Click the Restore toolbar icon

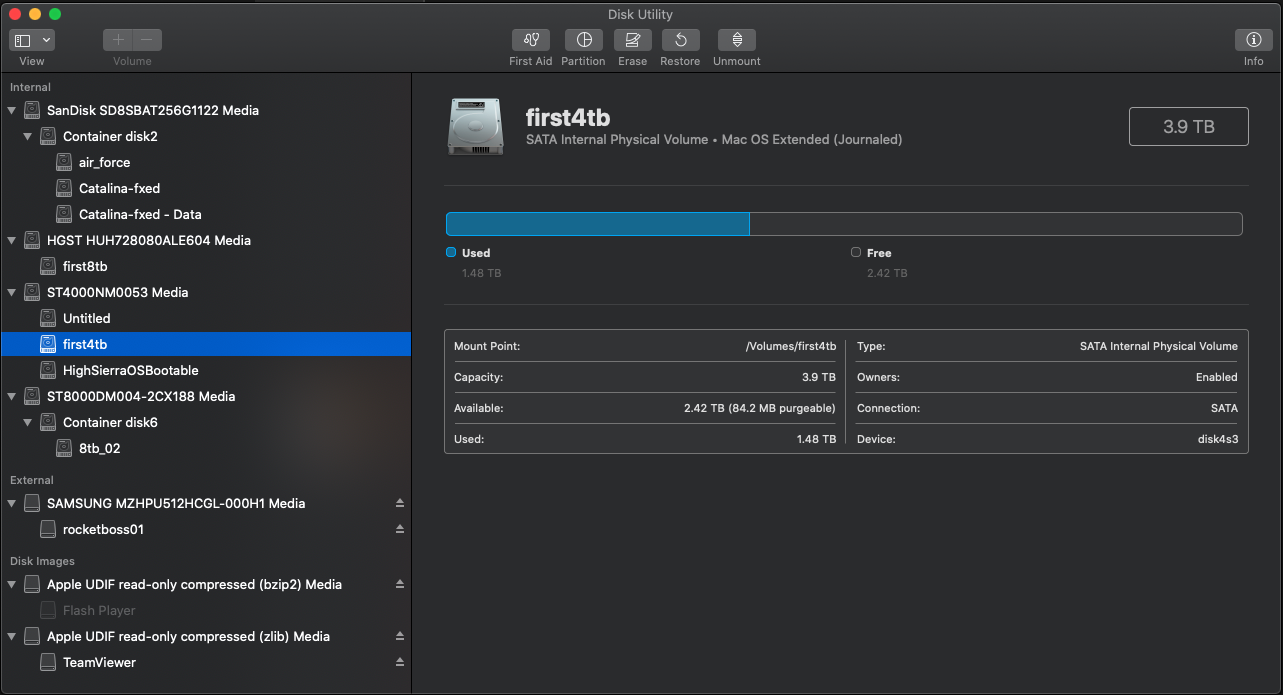[680, 40]
